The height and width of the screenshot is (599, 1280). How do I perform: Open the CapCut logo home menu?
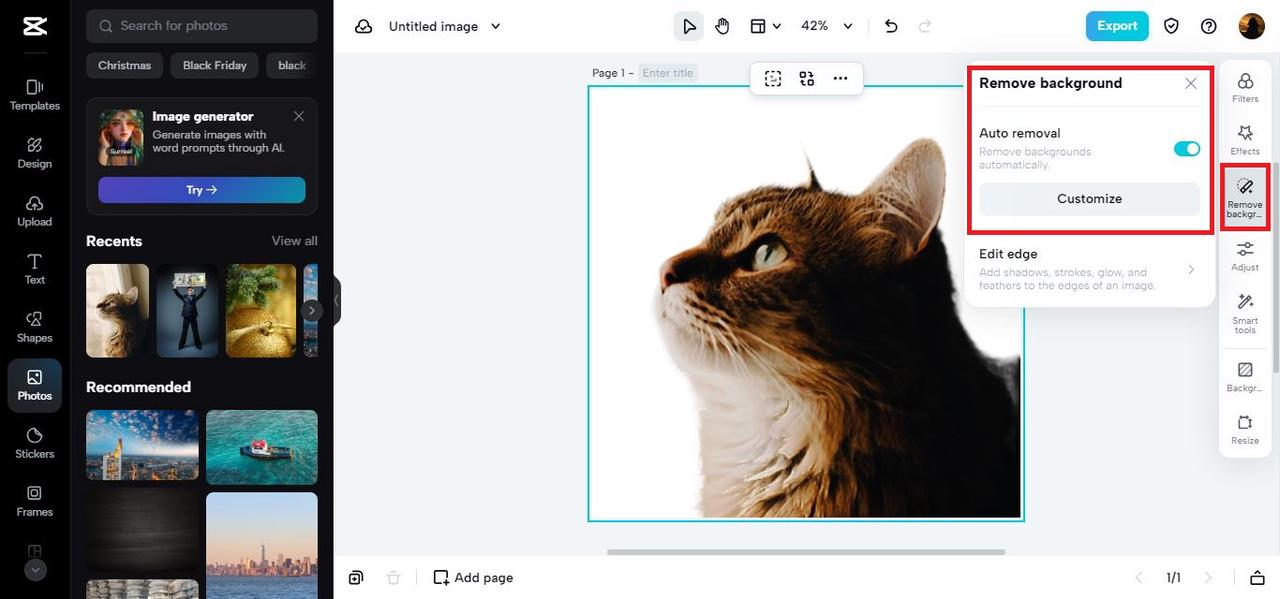[x=35, y=26]
